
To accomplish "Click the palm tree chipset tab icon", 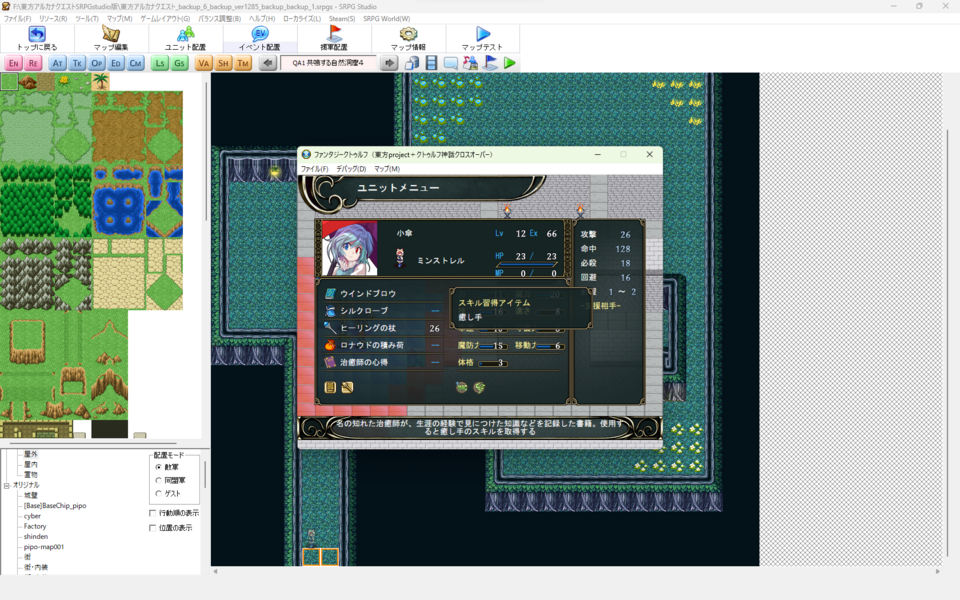I will [x=100, y=81].
